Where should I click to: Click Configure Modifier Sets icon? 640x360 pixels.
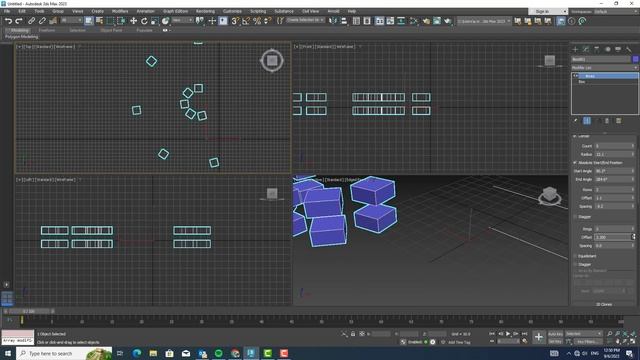click(619, 121)
